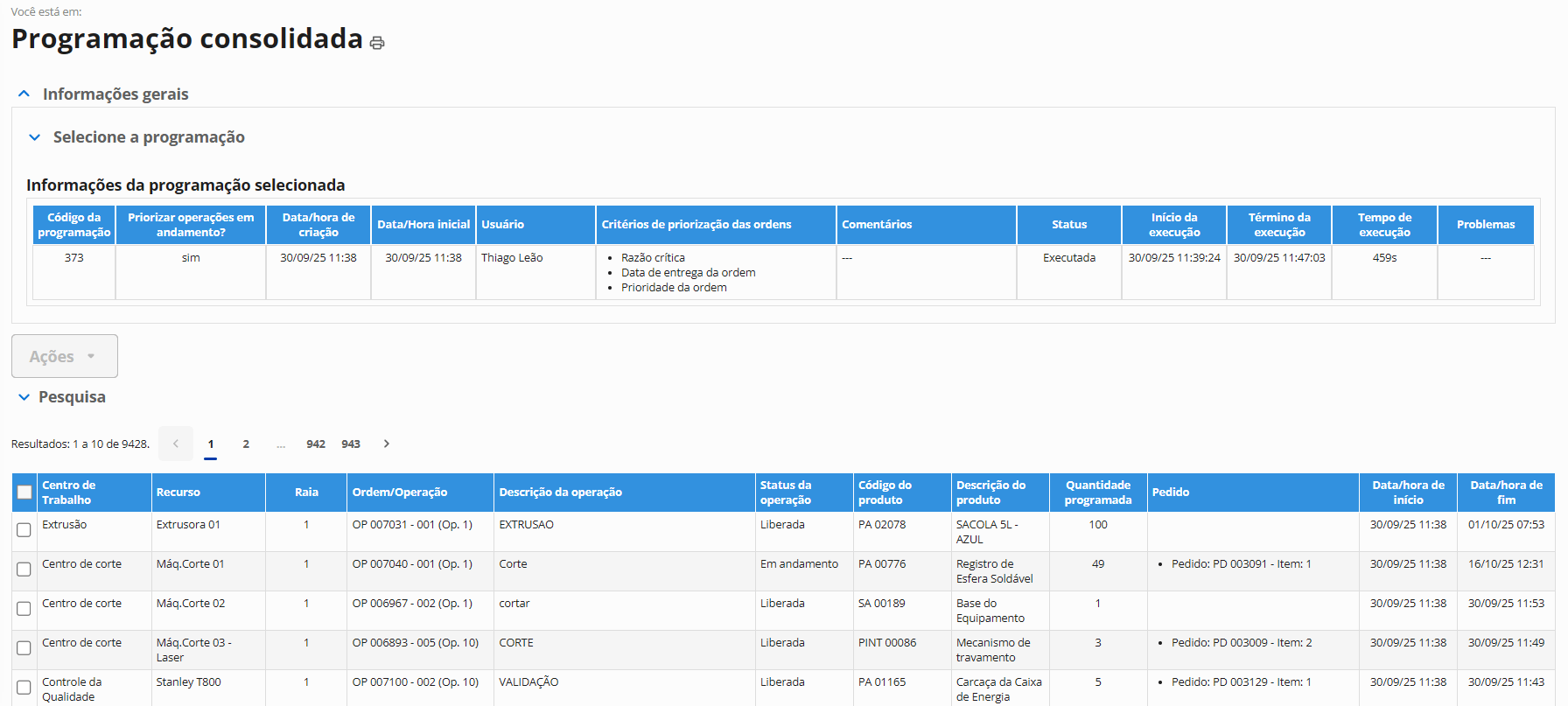The image size is (1568, 706).
Task: Select the Controle da Qualidade row checkbox
Action: click(x=24, y=688)
